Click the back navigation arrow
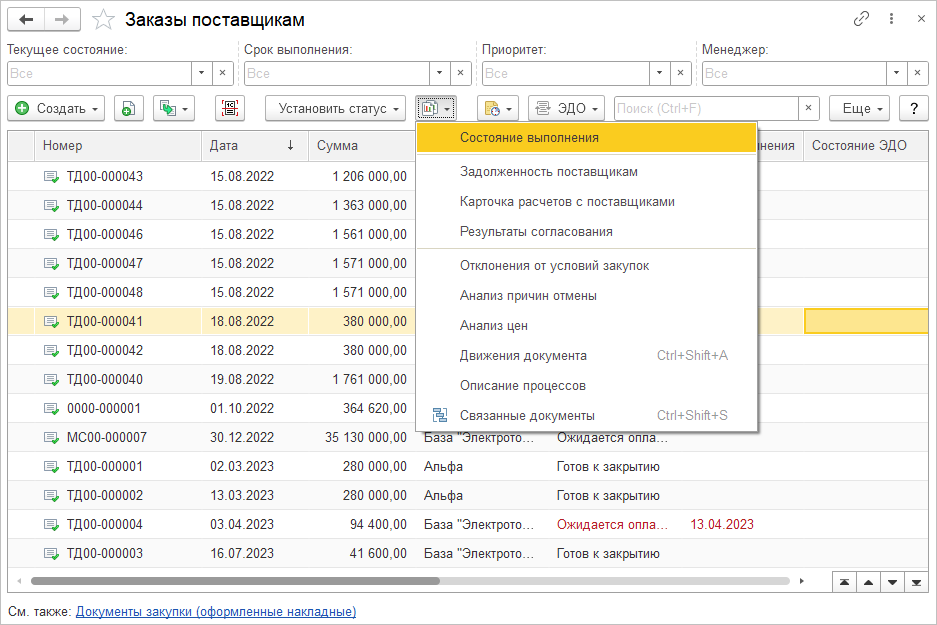937x625 pixels. [x=26, y=19]
